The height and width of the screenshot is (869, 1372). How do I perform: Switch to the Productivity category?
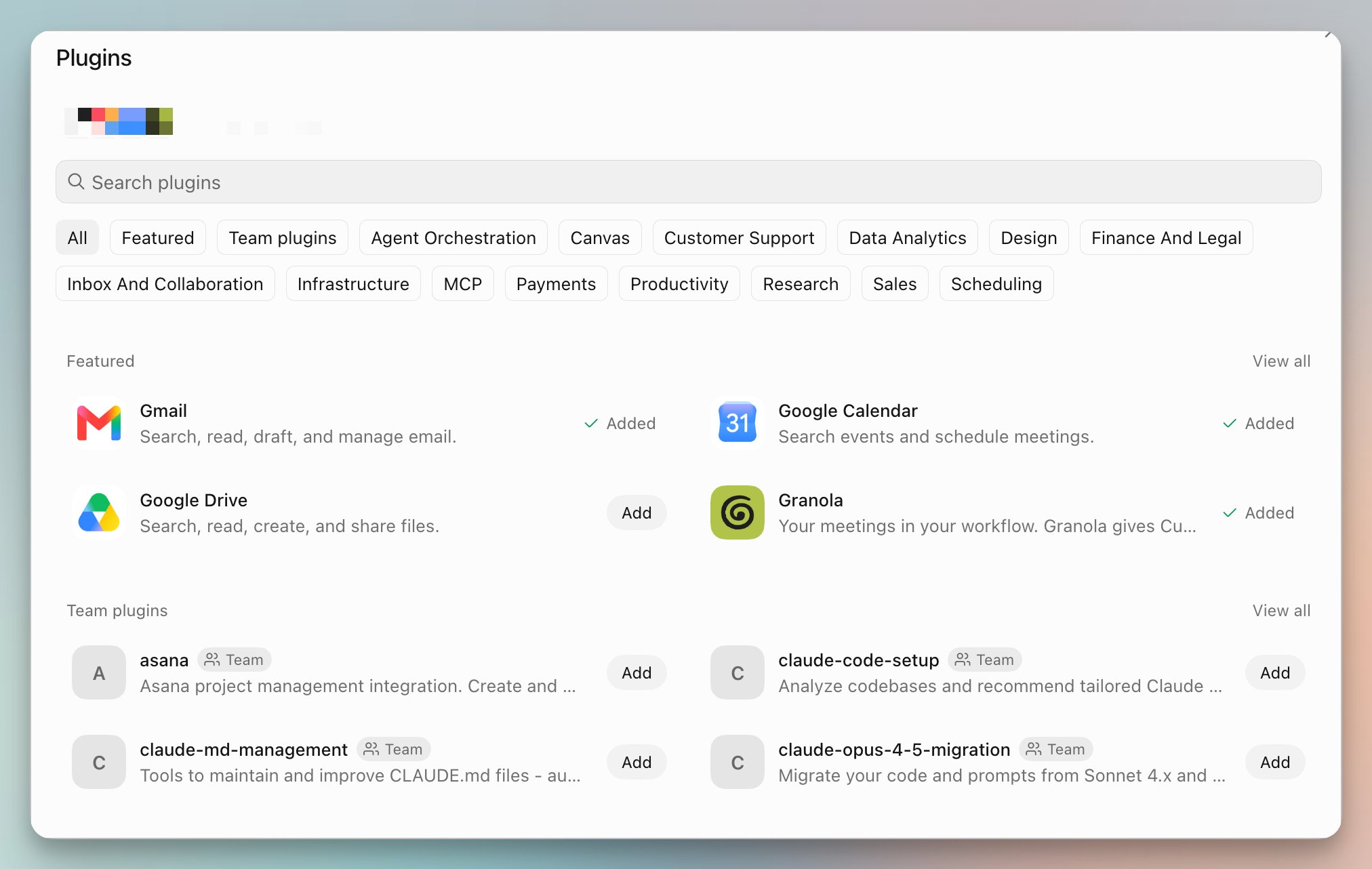tap(679, 284)
